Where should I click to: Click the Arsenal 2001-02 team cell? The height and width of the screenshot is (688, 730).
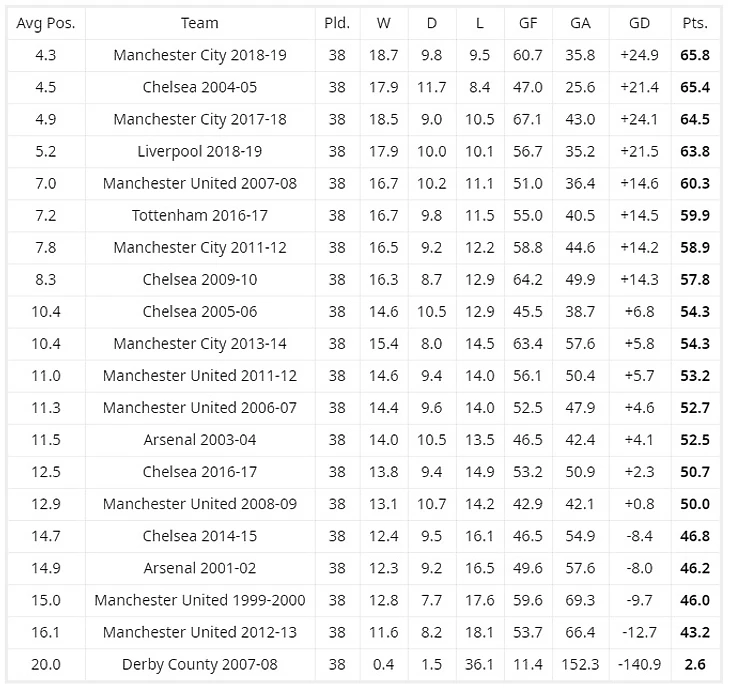click(200, 568)
